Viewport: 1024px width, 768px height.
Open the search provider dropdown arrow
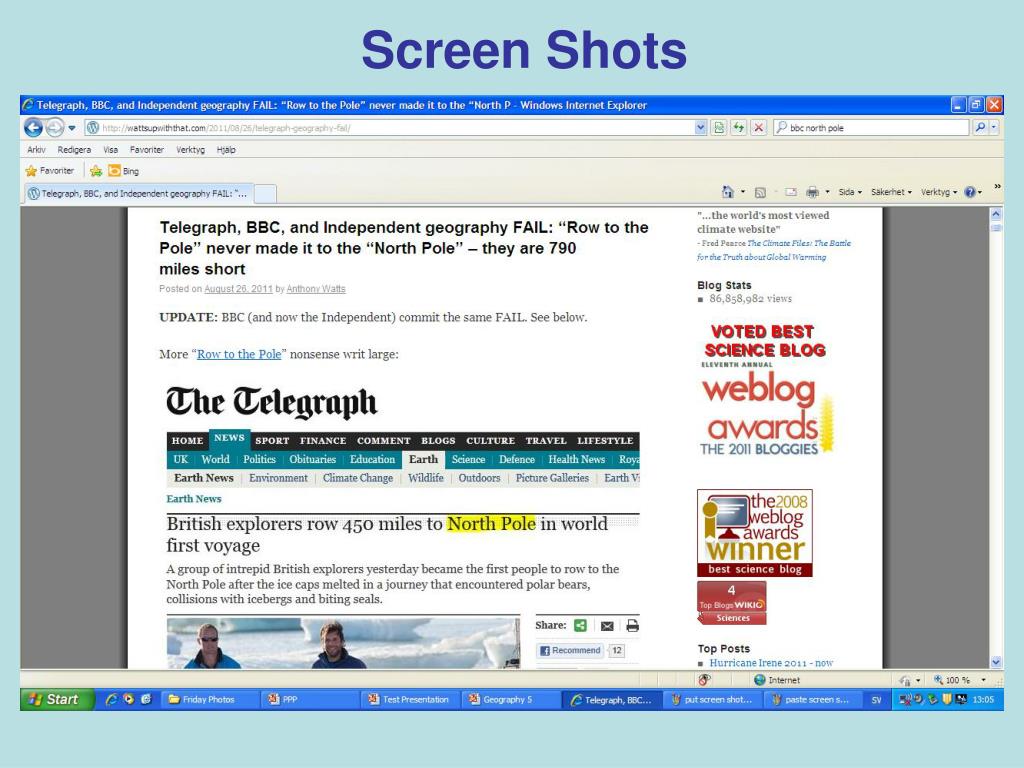coord(994,128)
